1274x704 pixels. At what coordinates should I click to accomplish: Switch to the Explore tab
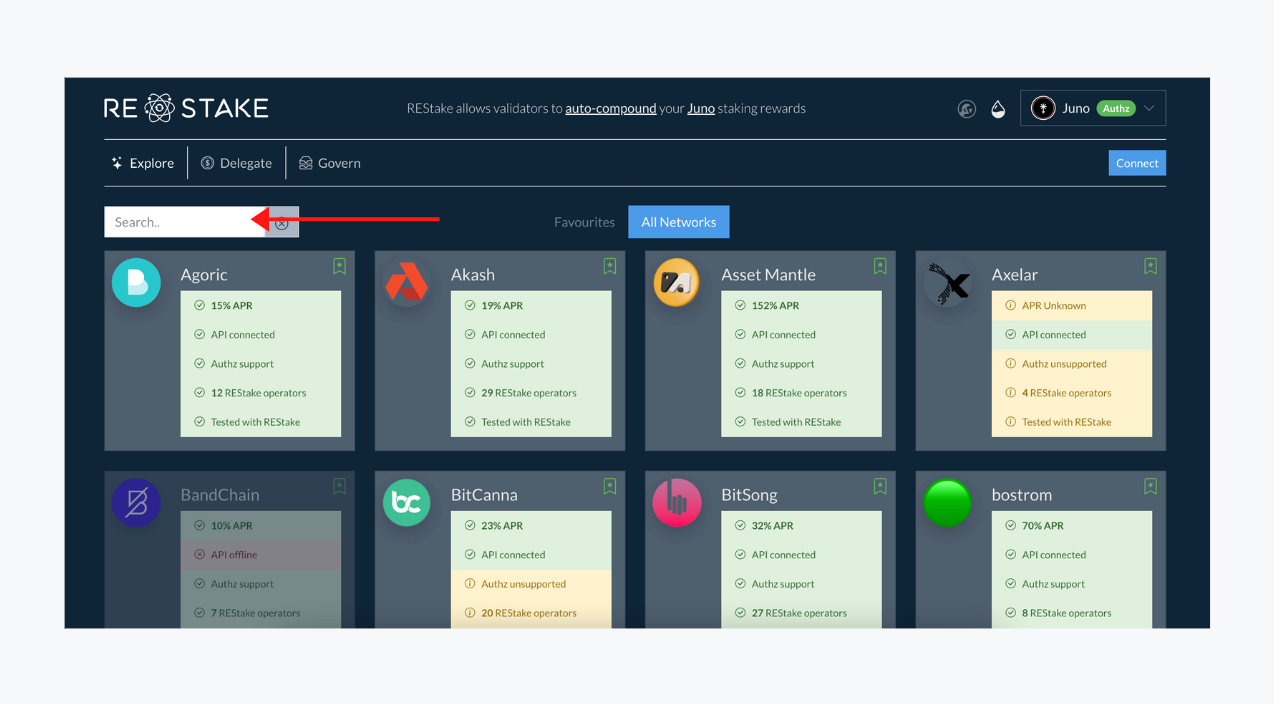[x=143, y=163]
